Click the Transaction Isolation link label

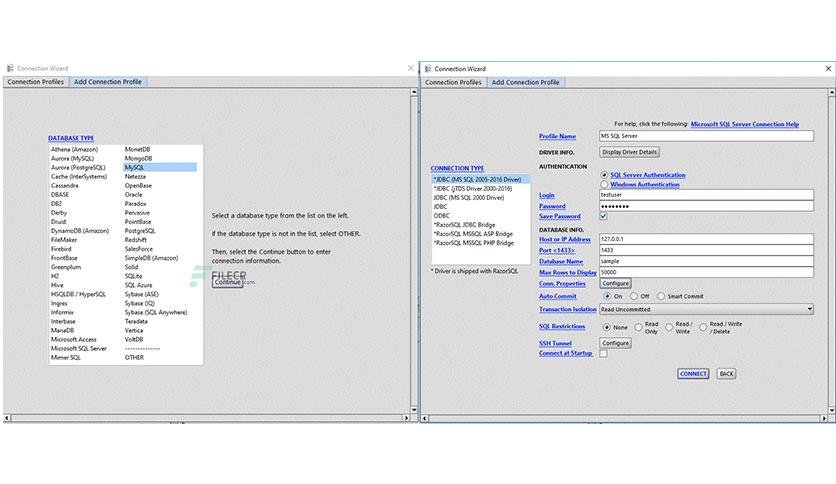[x=567, y=309]
